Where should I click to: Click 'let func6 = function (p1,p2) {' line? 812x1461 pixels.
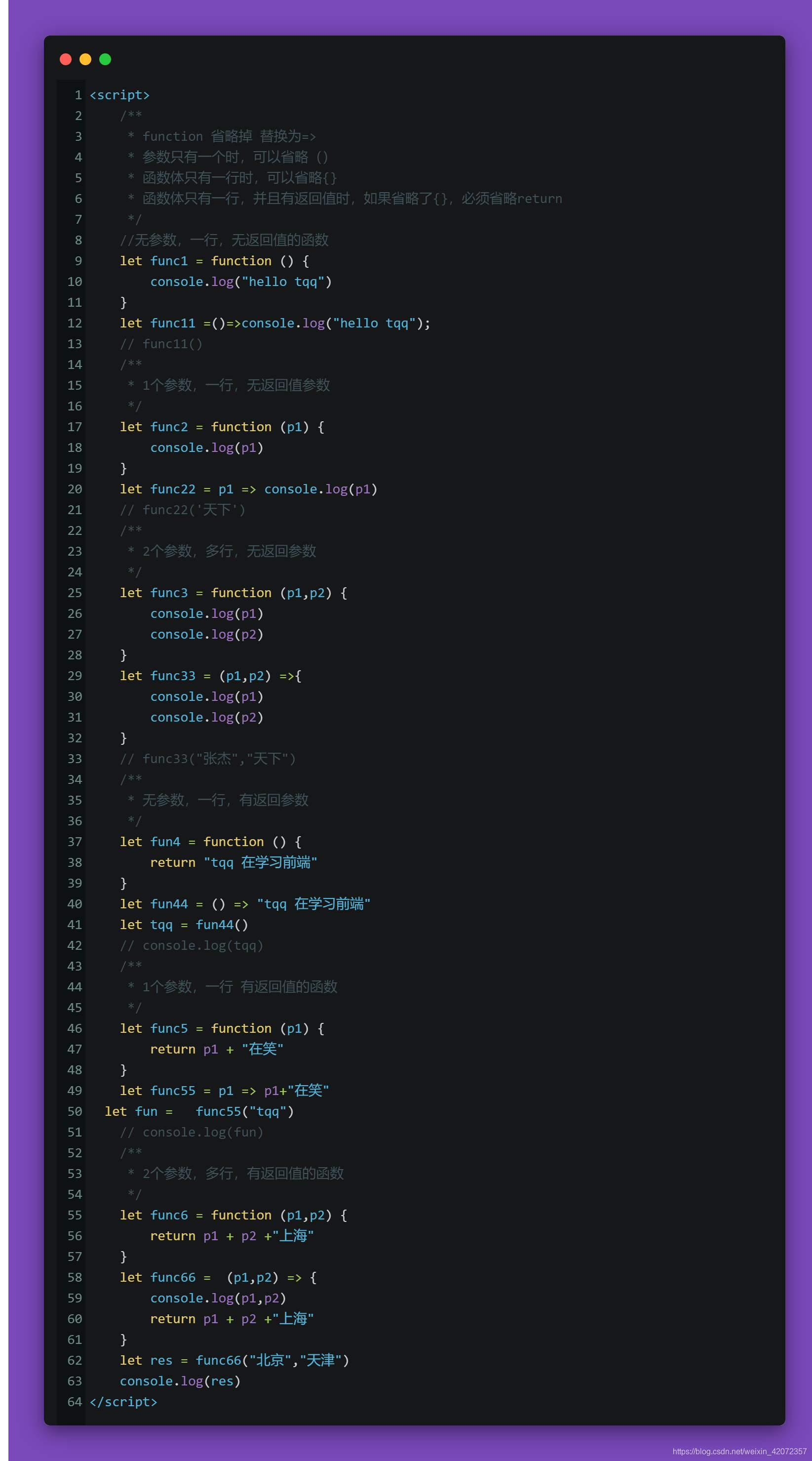point(233,1216)
